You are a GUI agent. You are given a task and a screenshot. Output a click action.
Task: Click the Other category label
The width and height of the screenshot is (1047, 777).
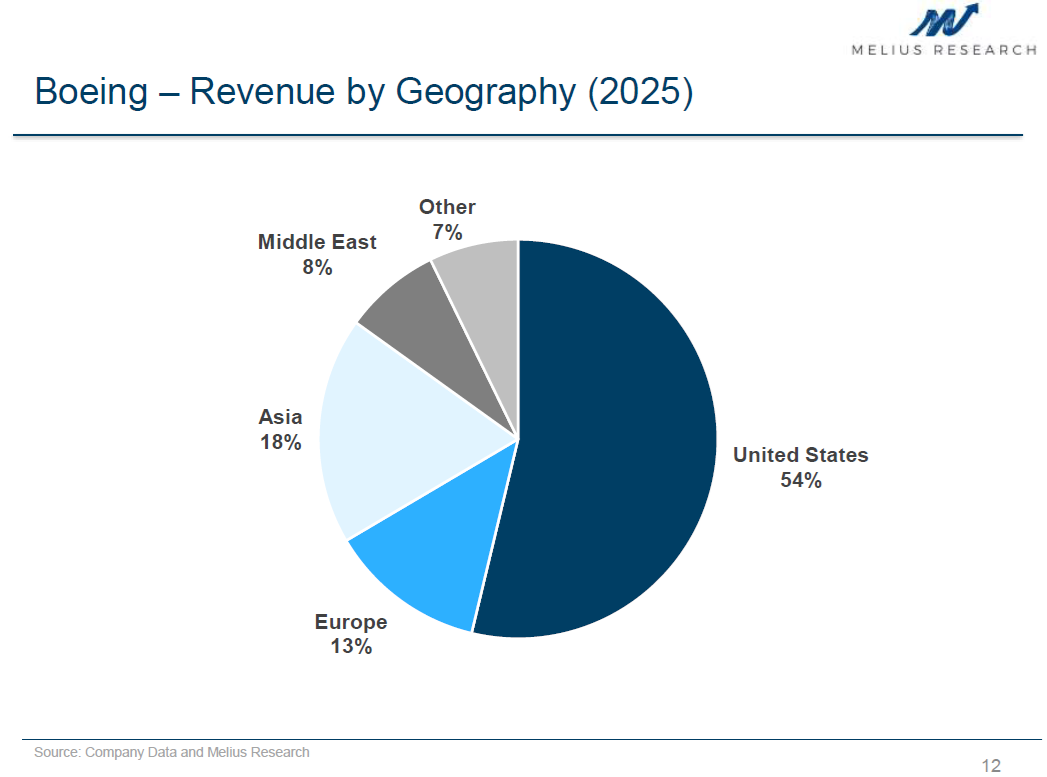447,207
